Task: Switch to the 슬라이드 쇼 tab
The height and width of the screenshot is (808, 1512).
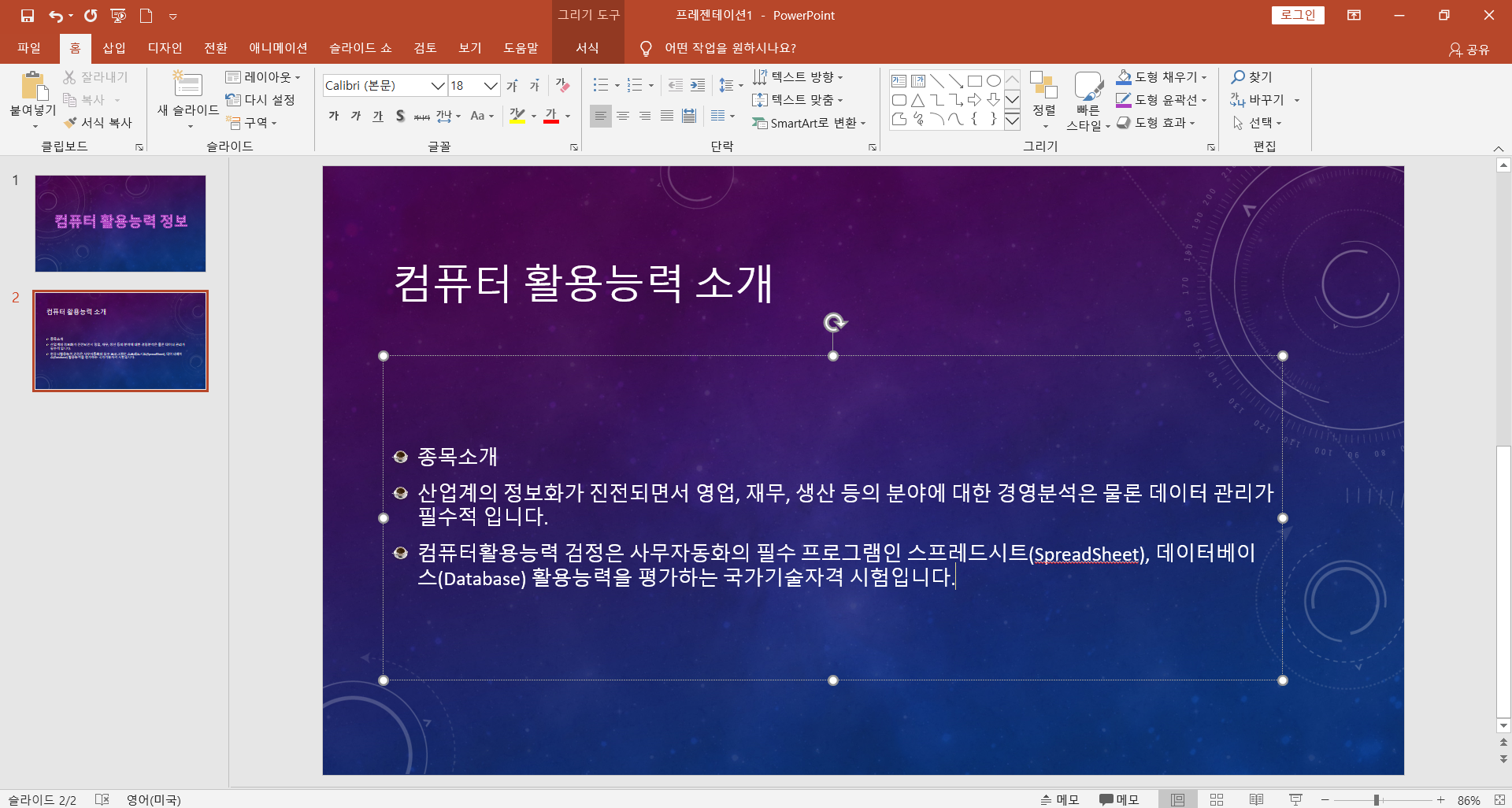Action: click(360, 48)
